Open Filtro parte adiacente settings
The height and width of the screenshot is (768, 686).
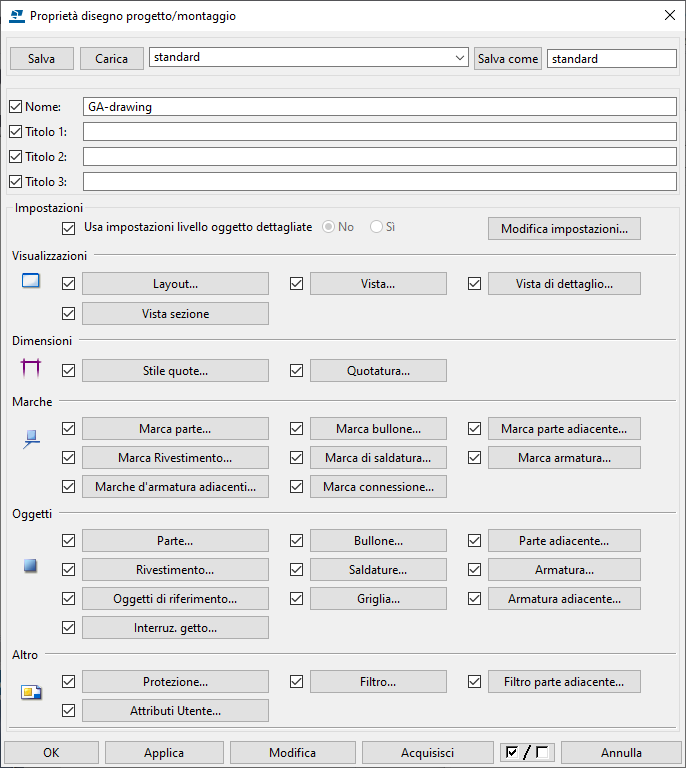564,682
